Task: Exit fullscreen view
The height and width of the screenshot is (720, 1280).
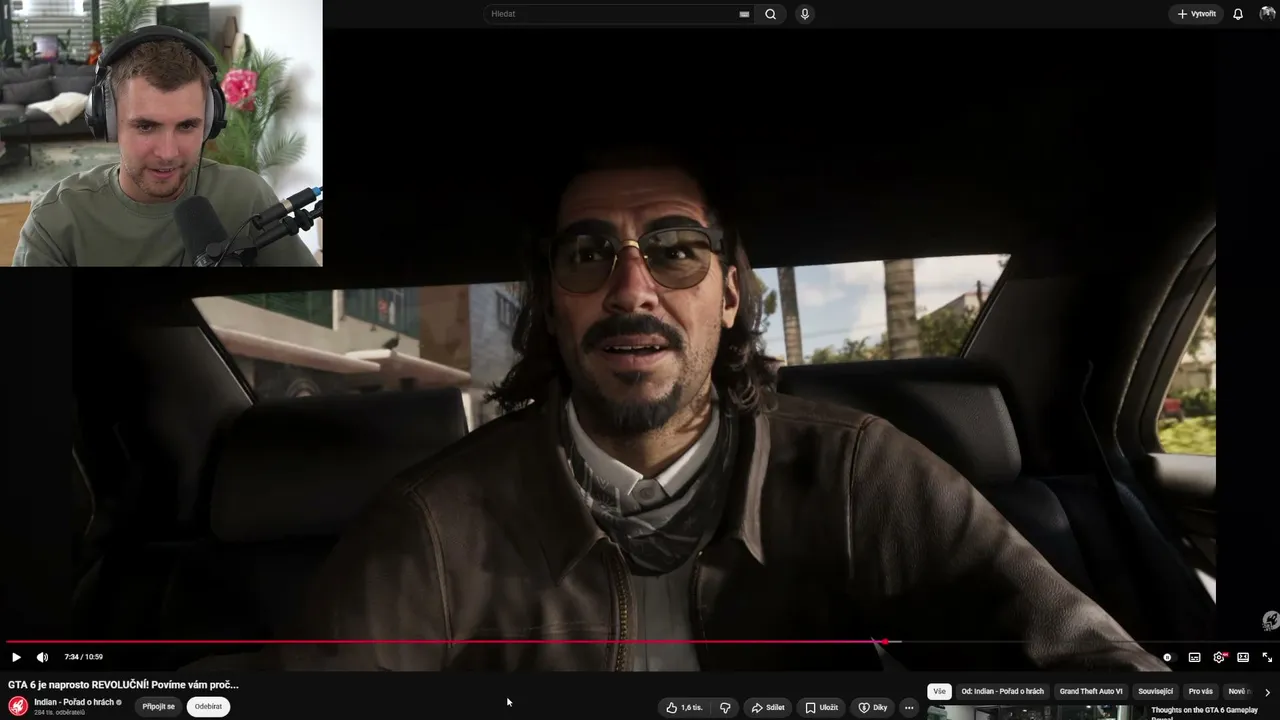Action: pos(1267,657)
